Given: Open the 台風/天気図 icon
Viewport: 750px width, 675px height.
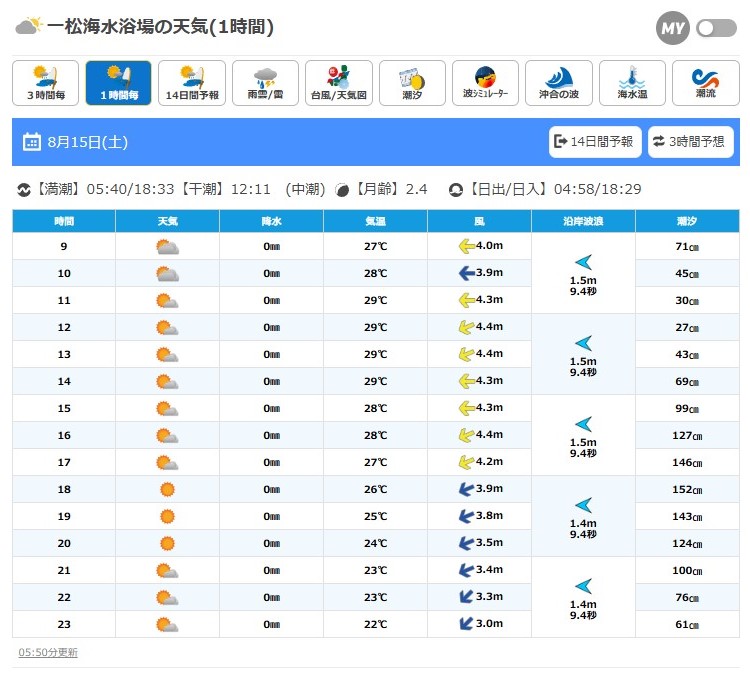Looking at the screenshot, I should [339, 83].
